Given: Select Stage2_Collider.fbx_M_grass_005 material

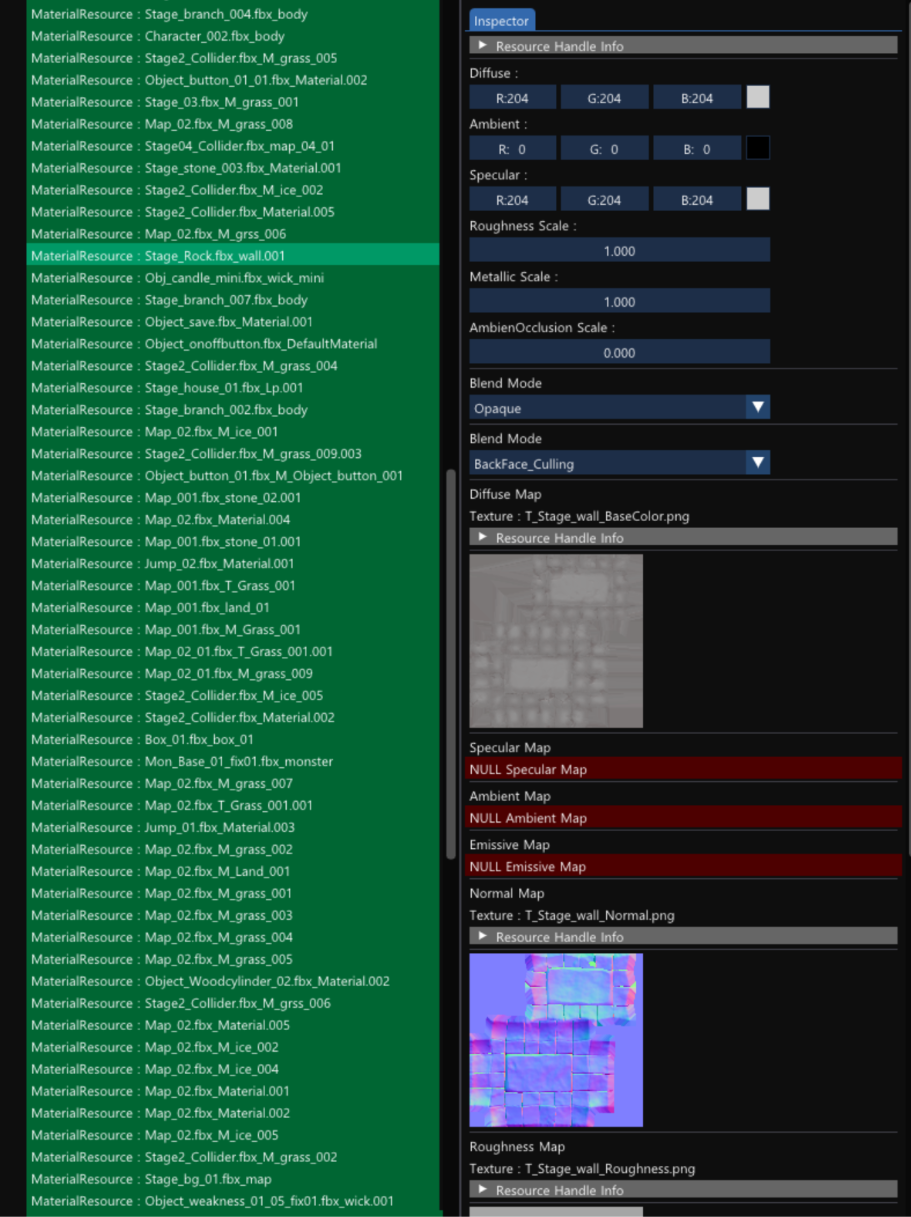Looking at the screenshot, I should [x=233, y=58].
